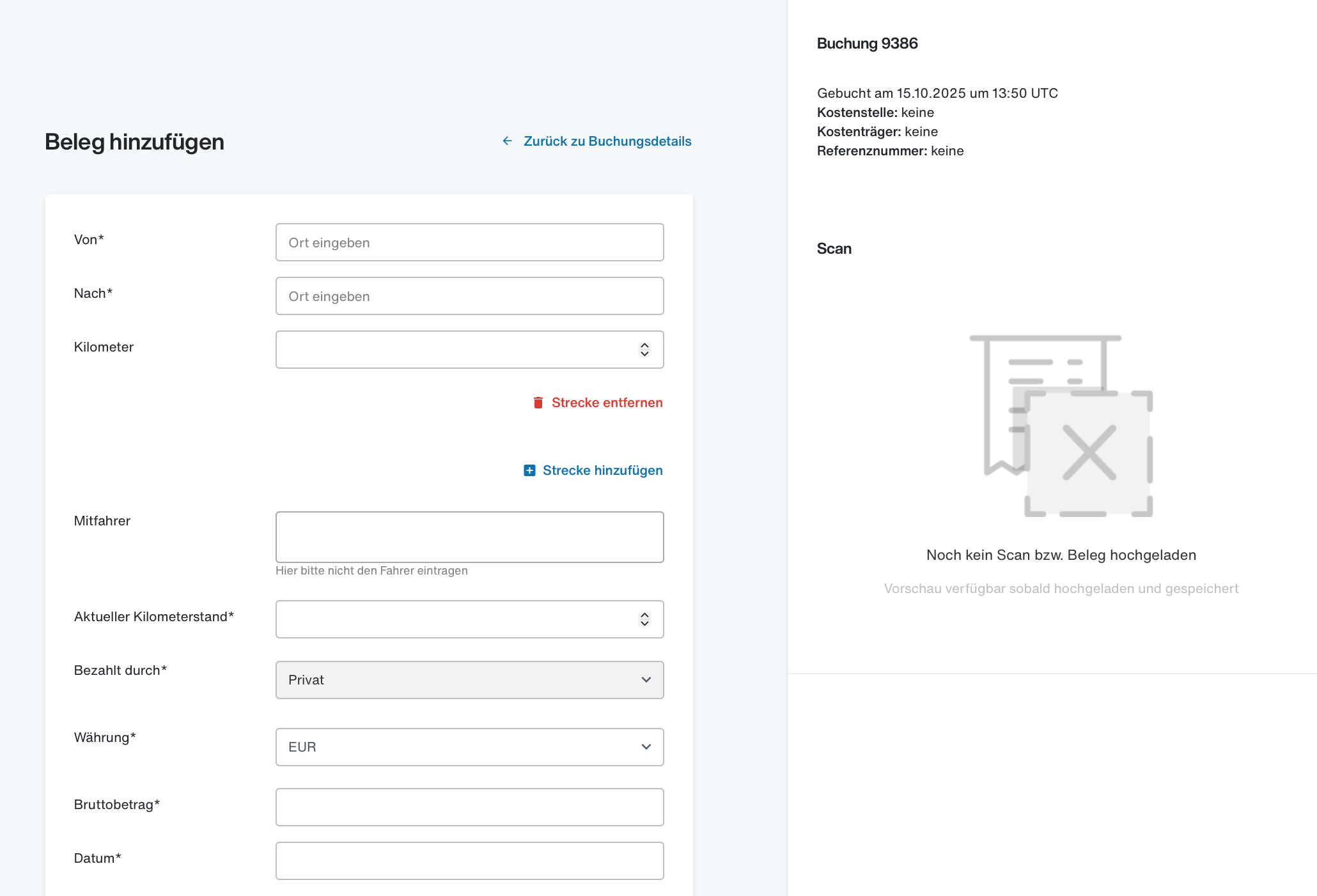This screenshot has height=896, width=1317.
Task: Click the blue plus icon for Strecke hinzufügen
Action: [529, 470]
